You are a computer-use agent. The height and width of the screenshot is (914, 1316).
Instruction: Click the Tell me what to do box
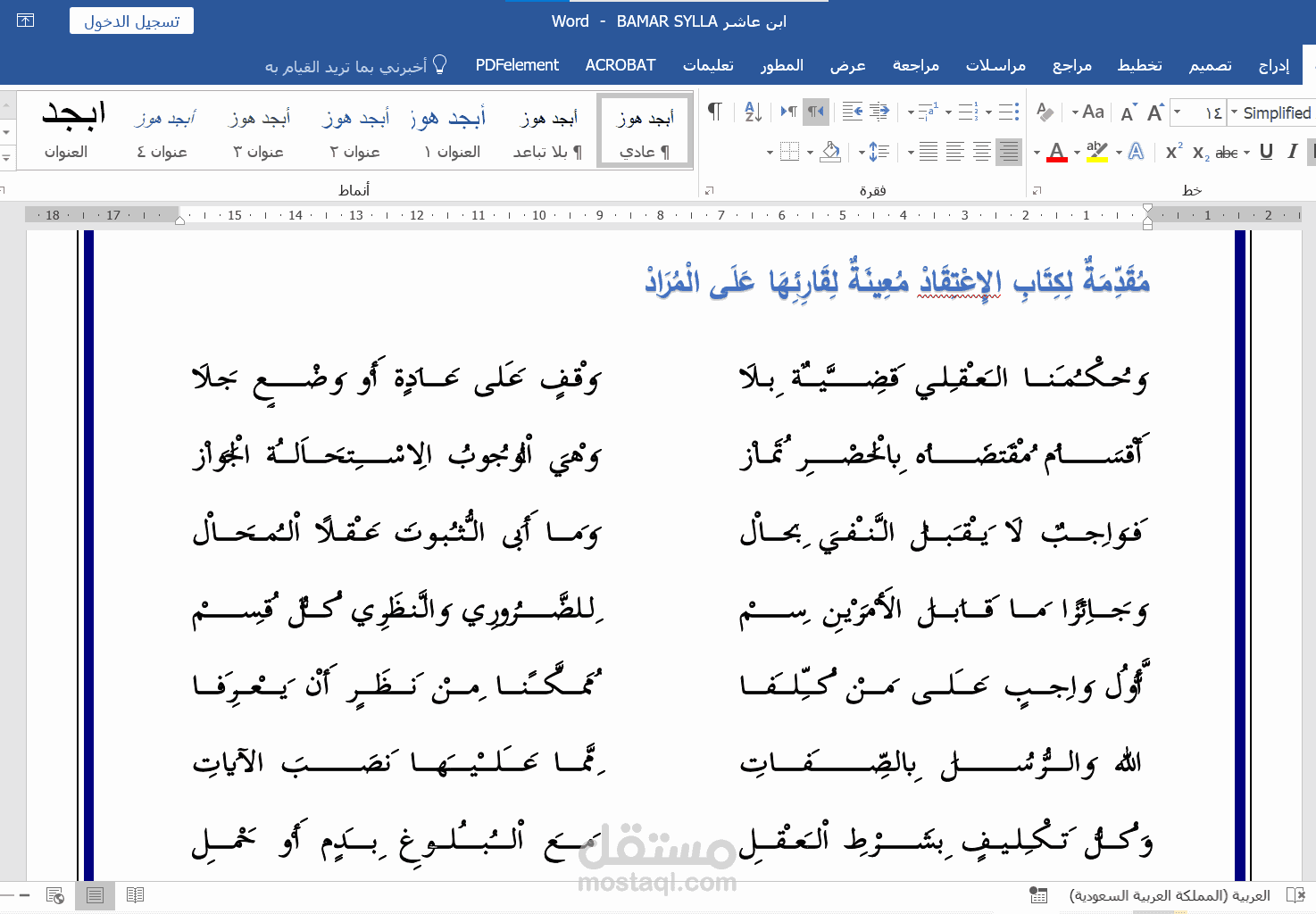pos(355,66)
